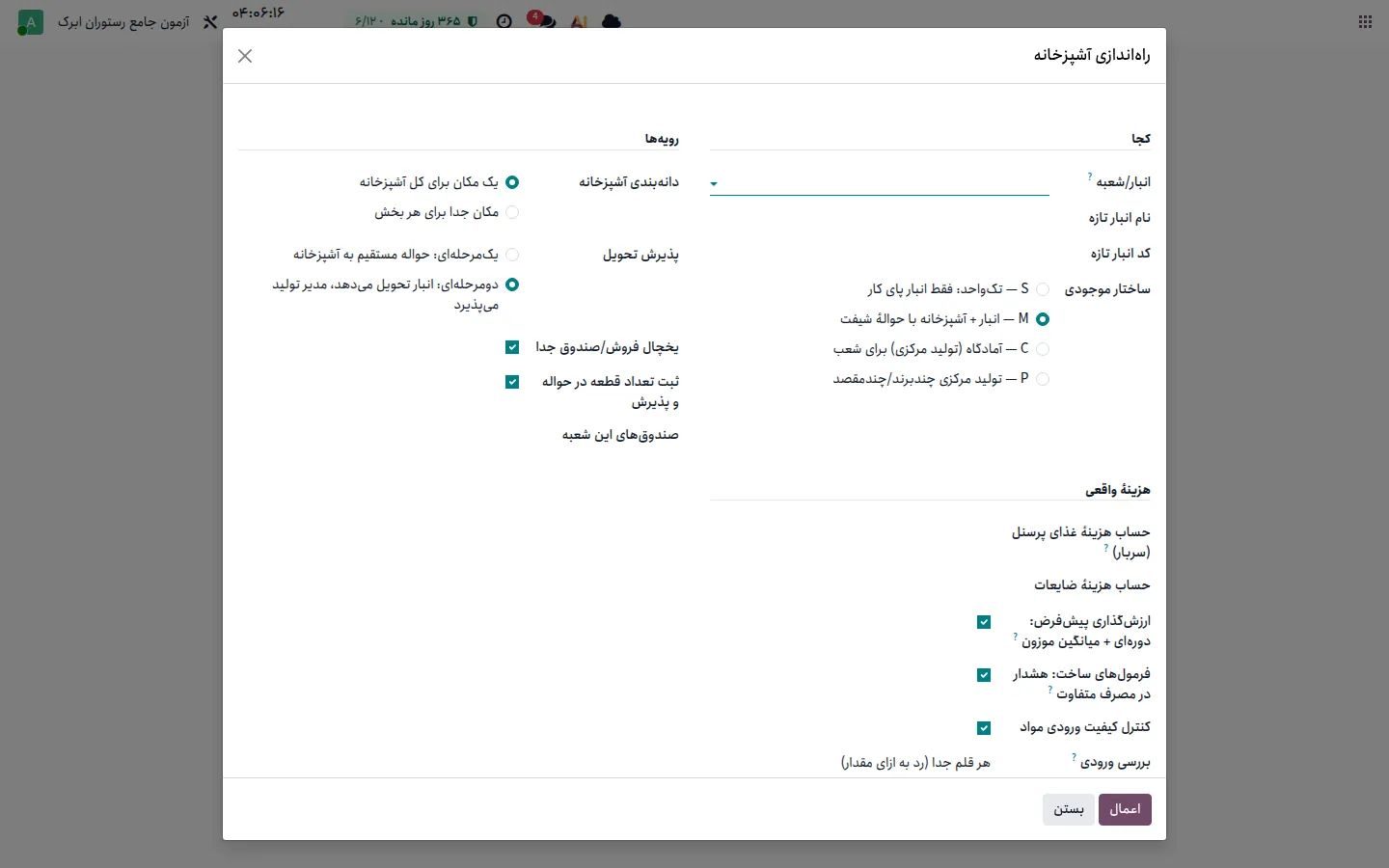1389x868 pixels.
Task: Open the انبار/شعبه dropdown arrow
Action: click(714, 183)
